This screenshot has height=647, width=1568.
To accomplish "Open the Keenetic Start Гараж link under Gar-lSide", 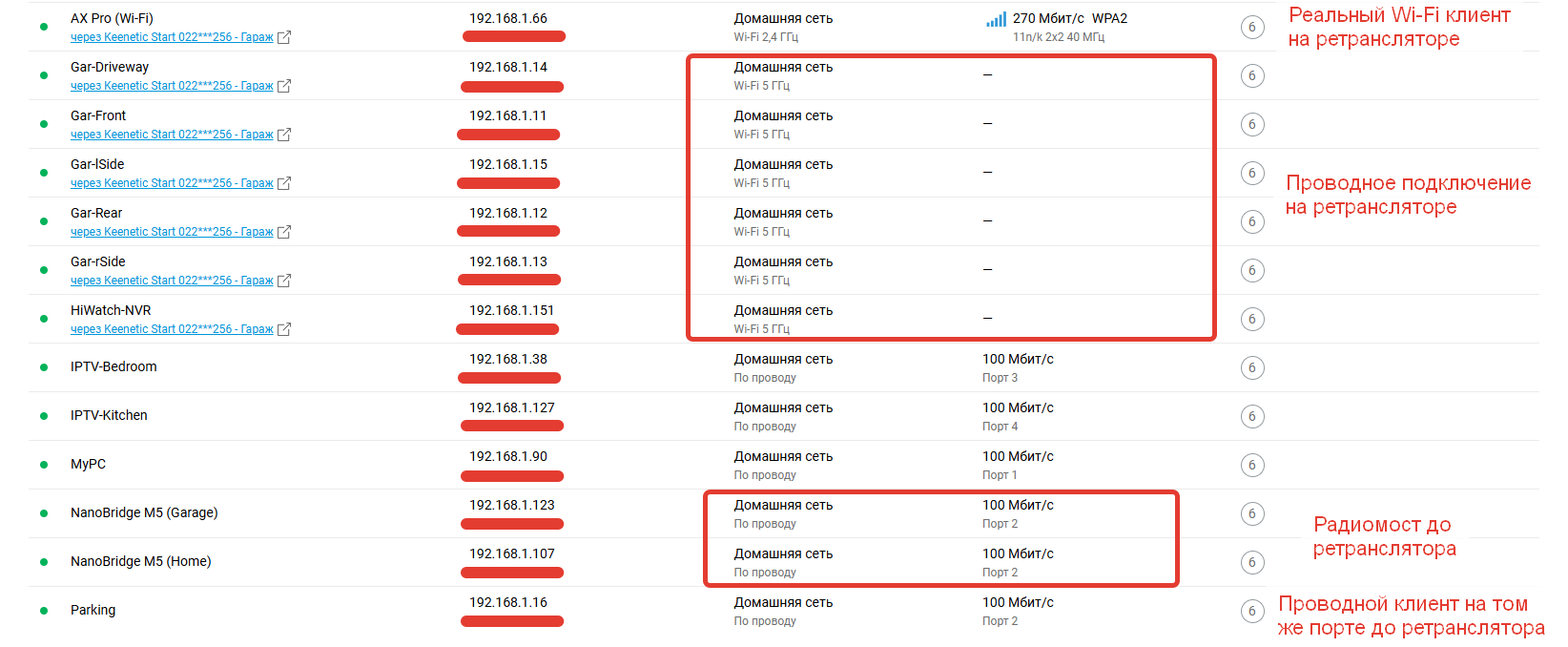I will [x=172, y=183].
